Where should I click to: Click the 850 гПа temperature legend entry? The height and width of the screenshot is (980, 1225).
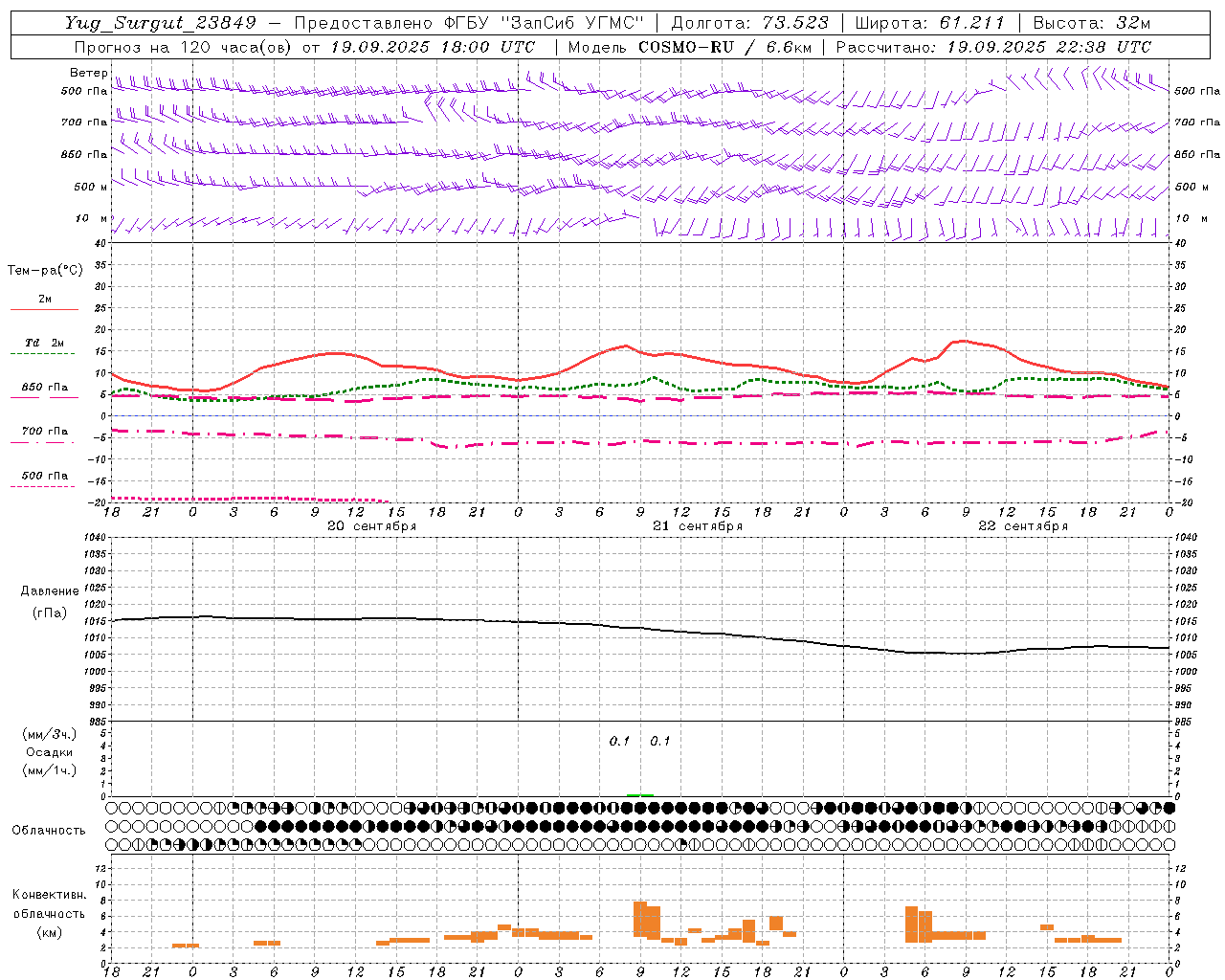click(x=45, y=388)
